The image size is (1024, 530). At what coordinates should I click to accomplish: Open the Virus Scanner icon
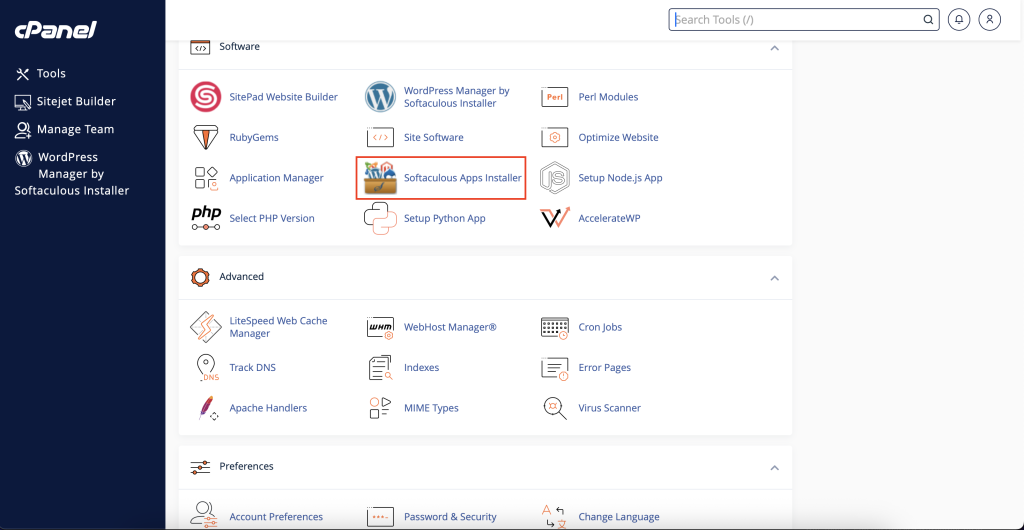tap(554, 409)
